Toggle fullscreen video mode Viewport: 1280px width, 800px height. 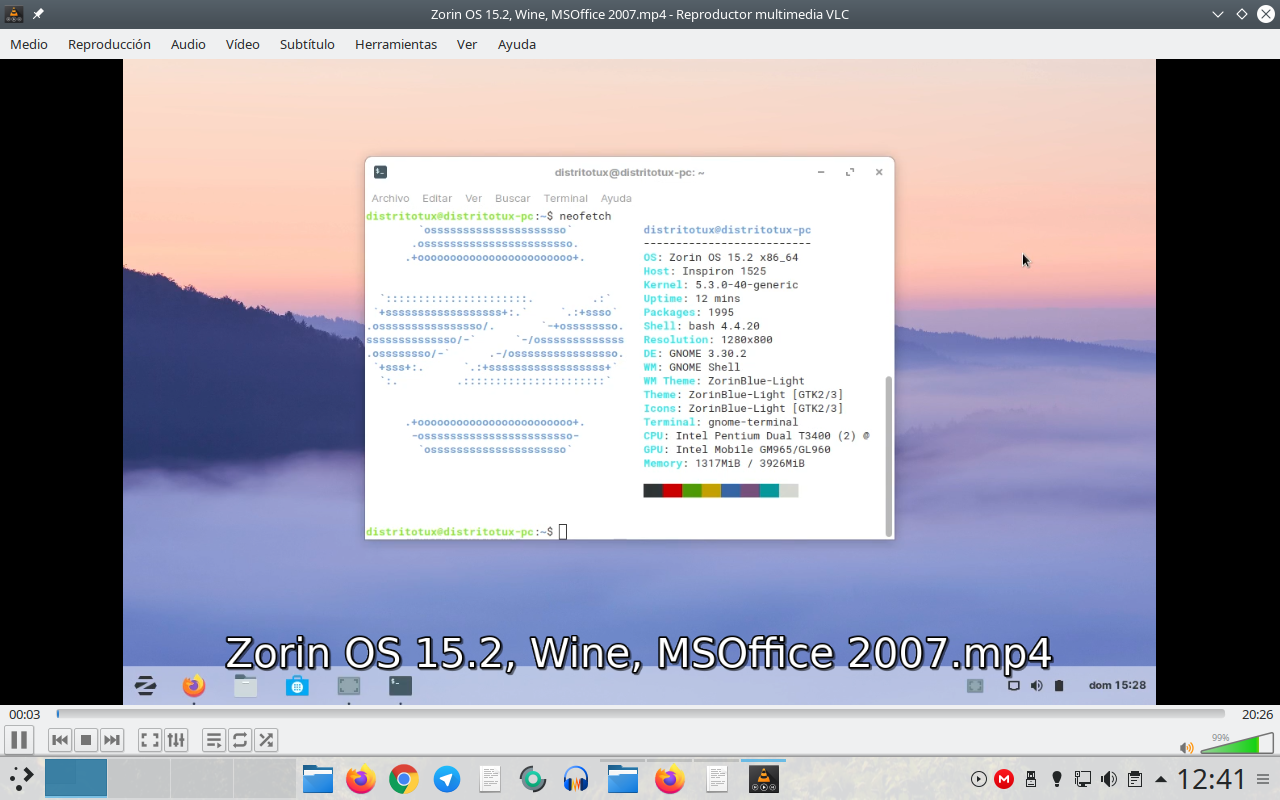pyautogui.click(x=150, y=740)
